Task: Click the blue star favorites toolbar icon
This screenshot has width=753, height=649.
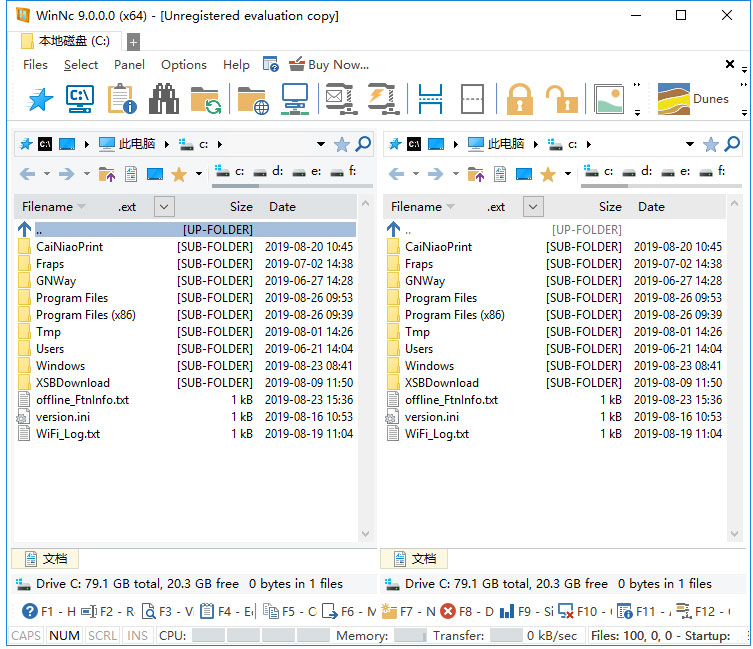Action: pyautogui.click(x=39, y=99)
